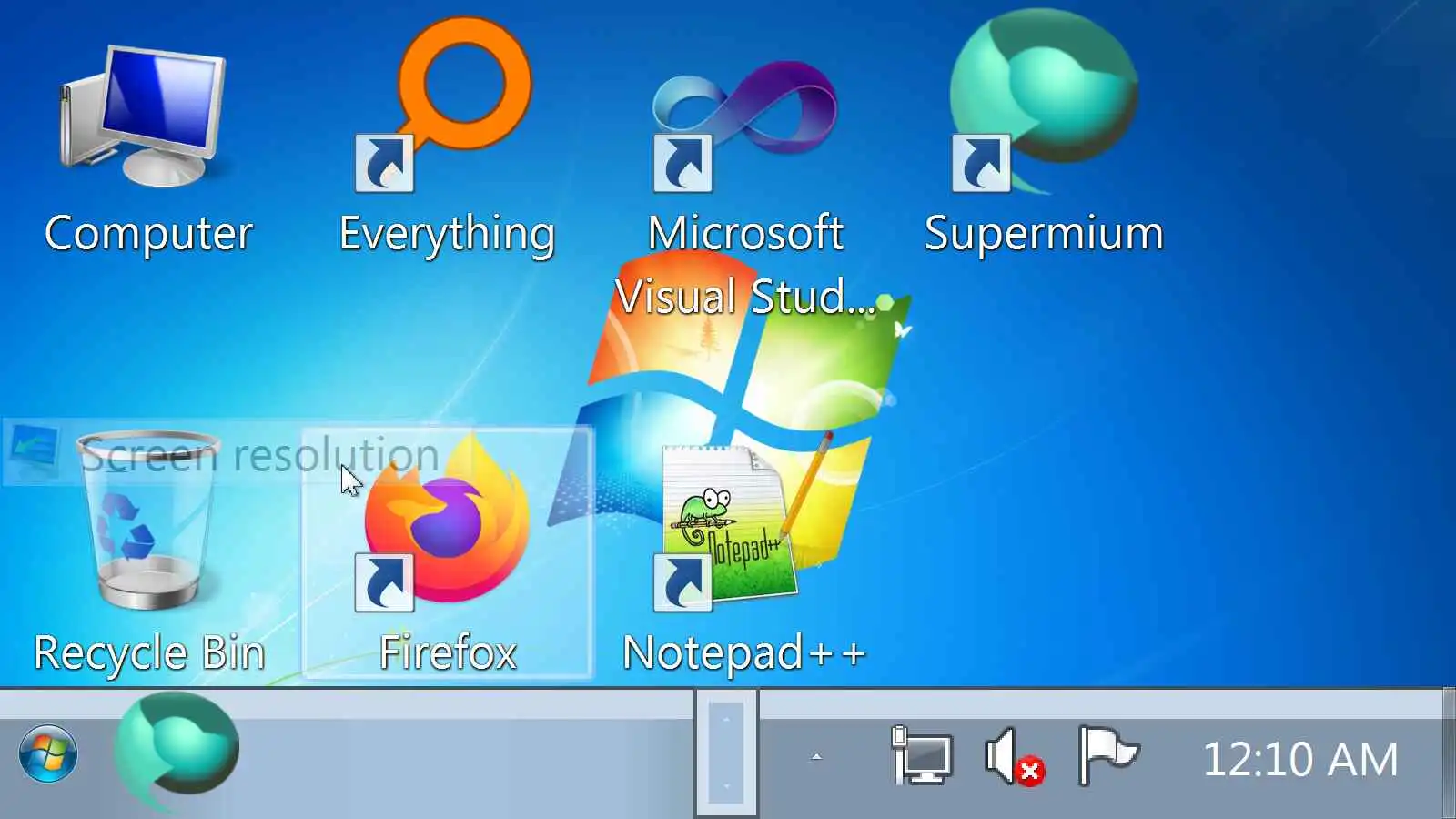
Task: Choose the Screen resolution menu entry
Action: coord(238,453)
